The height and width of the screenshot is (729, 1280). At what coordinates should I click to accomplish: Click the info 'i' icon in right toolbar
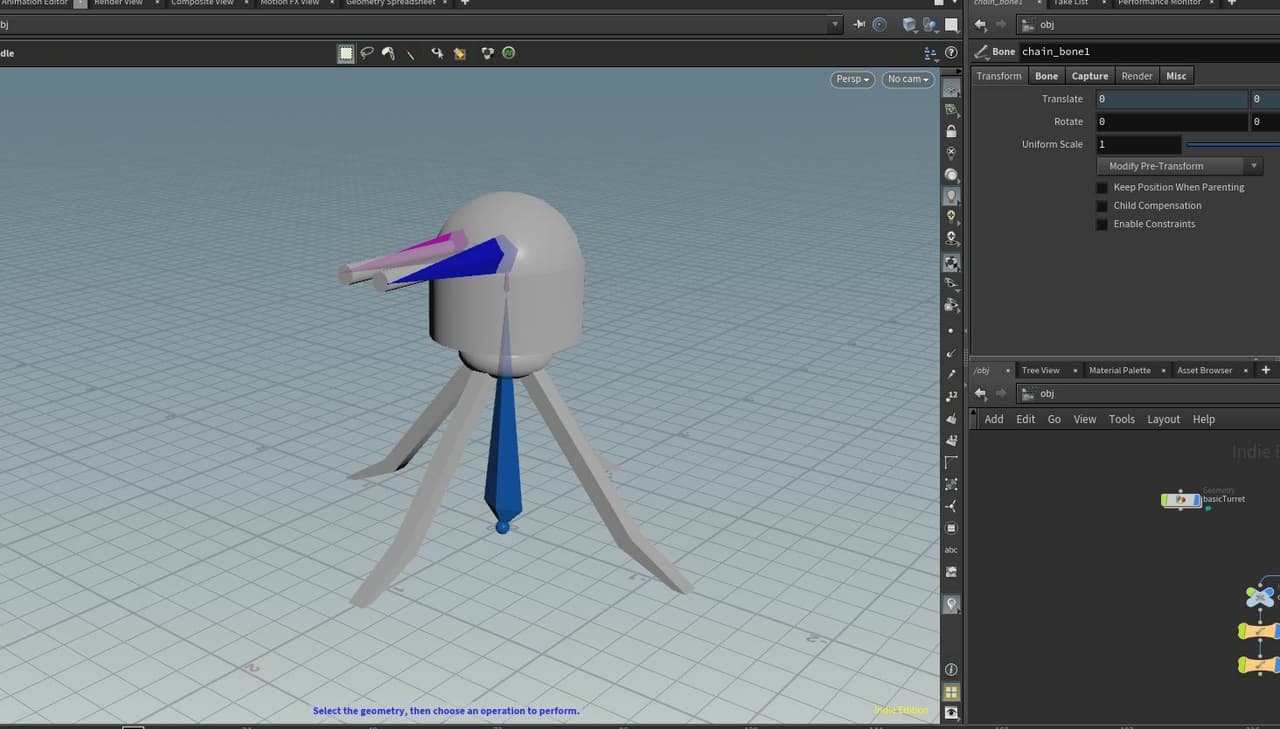tap(951, 669)
